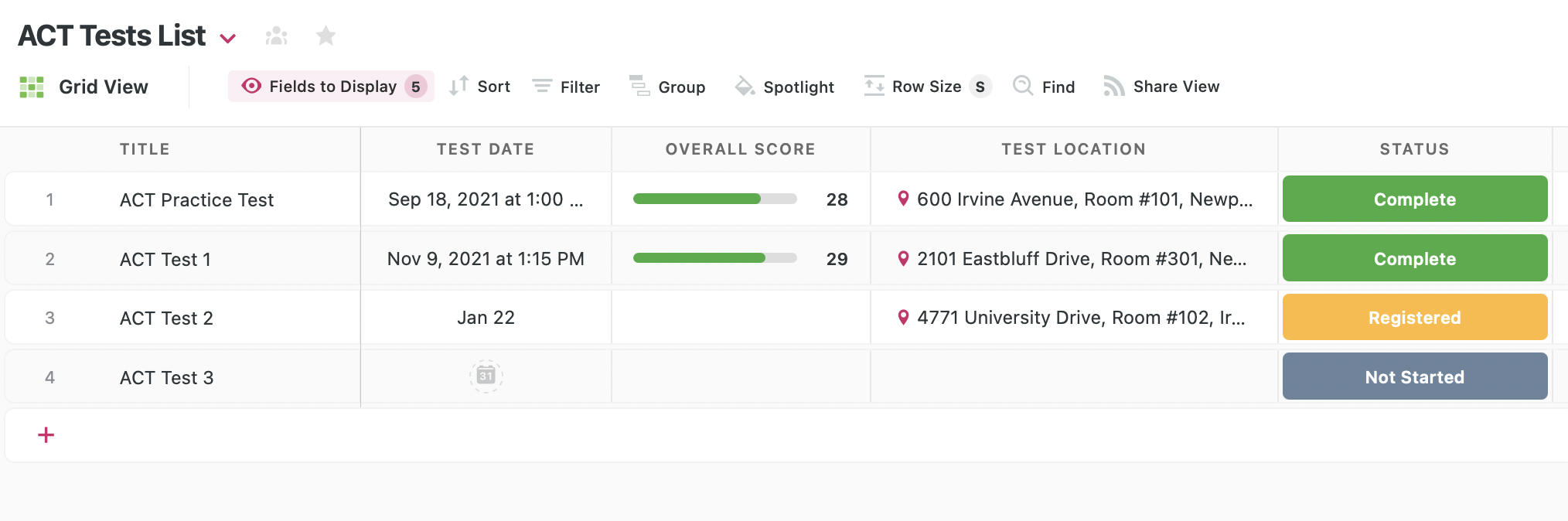Click the Share View feed icon
The image size is (1568, 521).
1113,87
